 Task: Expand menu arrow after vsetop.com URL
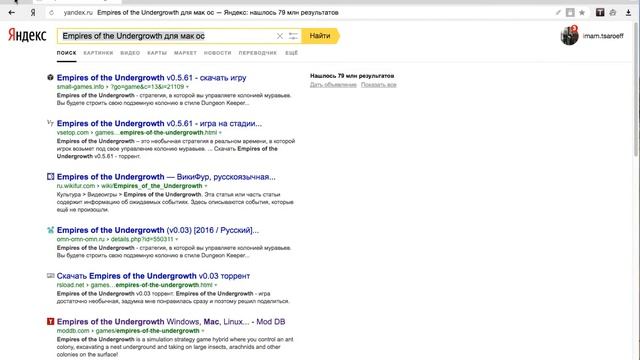coord(220,133)
